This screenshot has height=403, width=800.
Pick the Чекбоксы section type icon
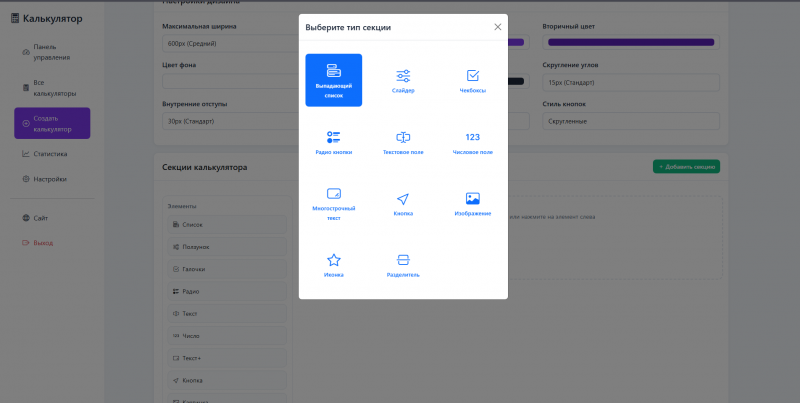472,75
